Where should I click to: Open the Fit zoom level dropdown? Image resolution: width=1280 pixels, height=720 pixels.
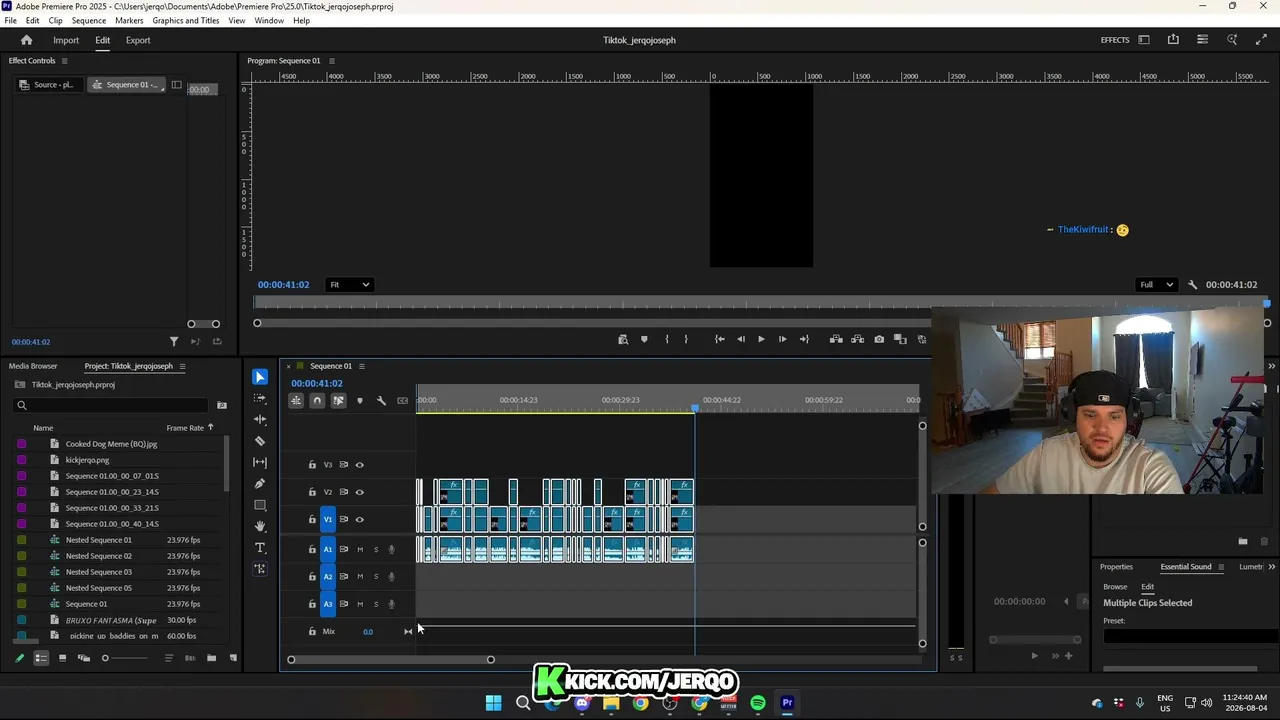point(349,285)
